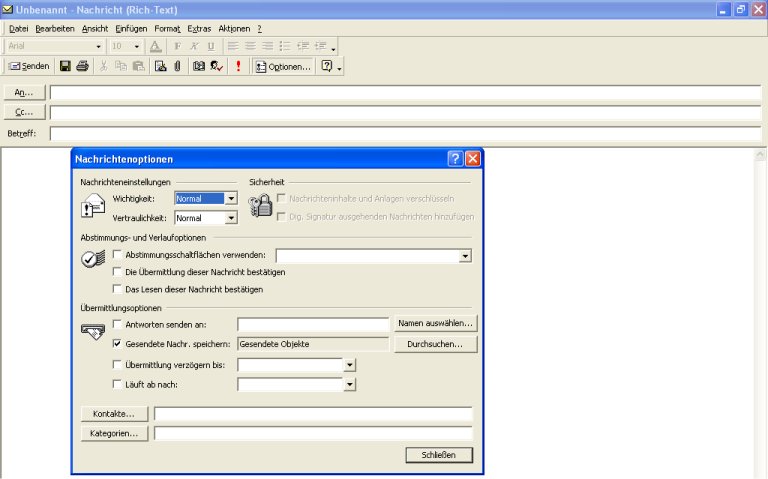
Task: Click the Cc... button
Action: 24,112
